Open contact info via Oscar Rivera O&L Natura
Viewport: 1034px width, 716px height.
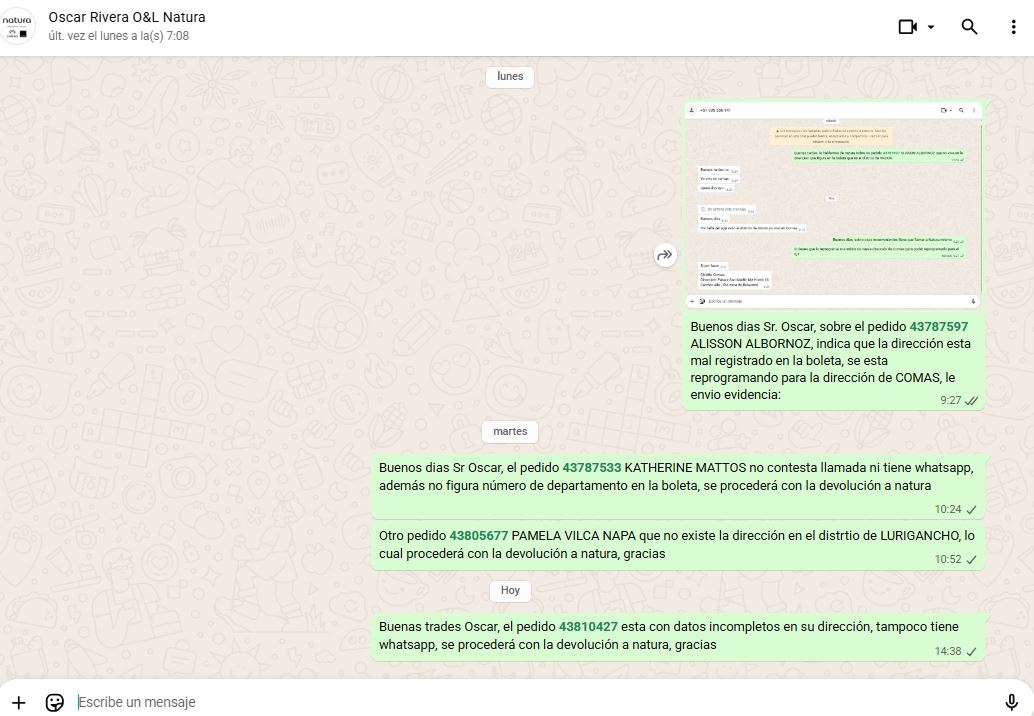[x=127, y=18]
